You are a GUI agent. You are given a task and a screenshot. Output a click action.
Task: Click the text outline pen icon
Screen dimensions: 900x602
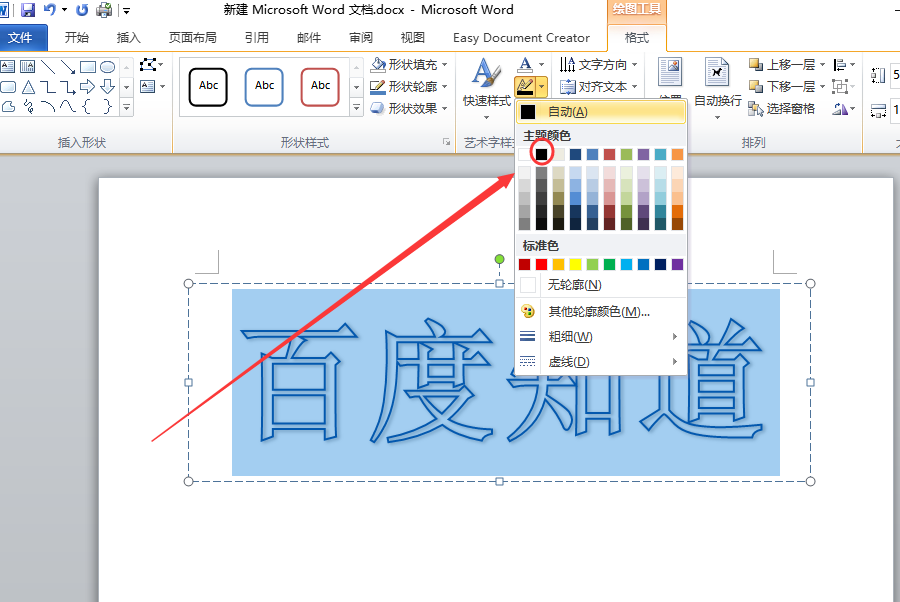click(525, 87)
